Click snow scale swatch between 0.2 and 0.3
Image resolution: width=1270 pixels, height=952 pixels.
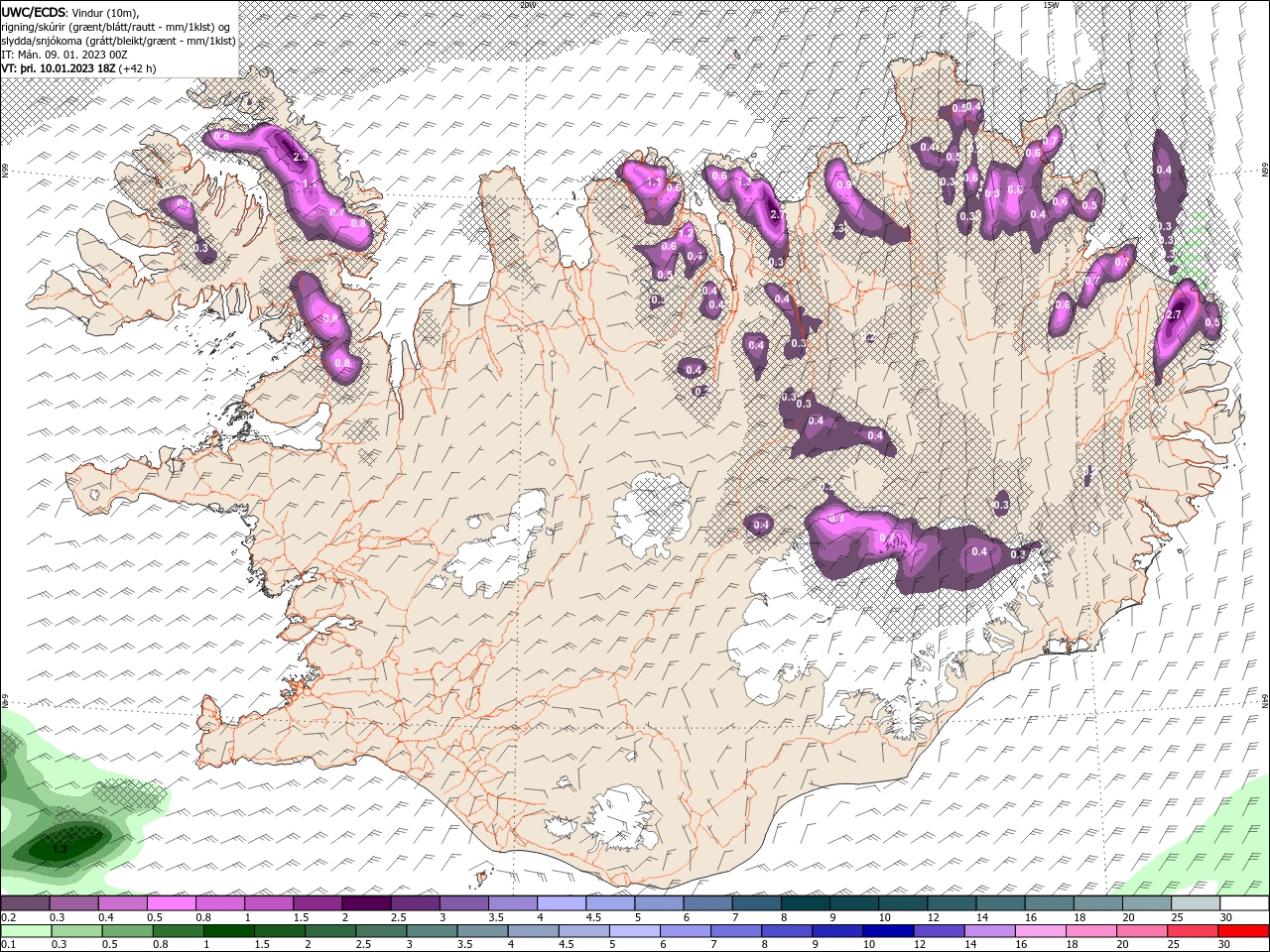pyautogui.click(x=25, y=903)
